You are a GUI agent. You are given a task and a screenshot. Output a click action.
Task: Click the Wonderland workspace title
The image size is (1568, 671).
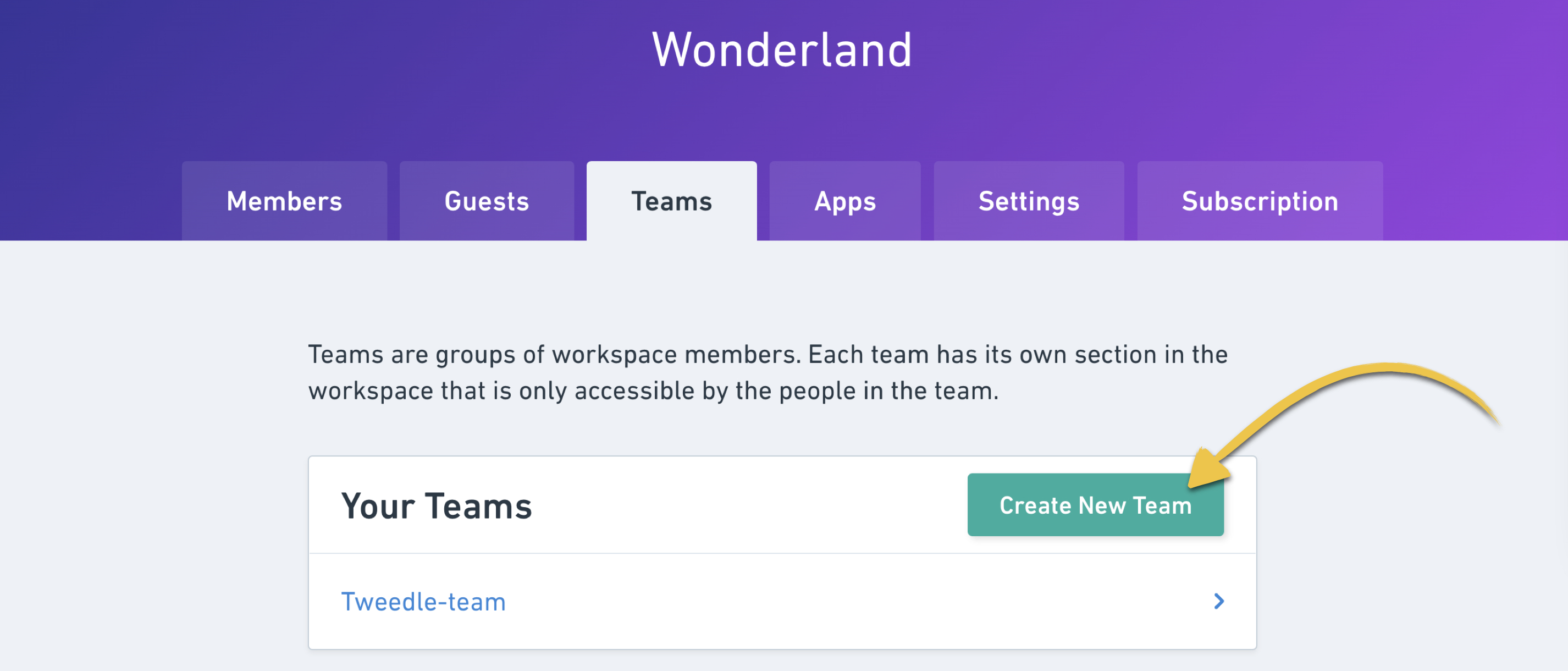coord(782,50)
